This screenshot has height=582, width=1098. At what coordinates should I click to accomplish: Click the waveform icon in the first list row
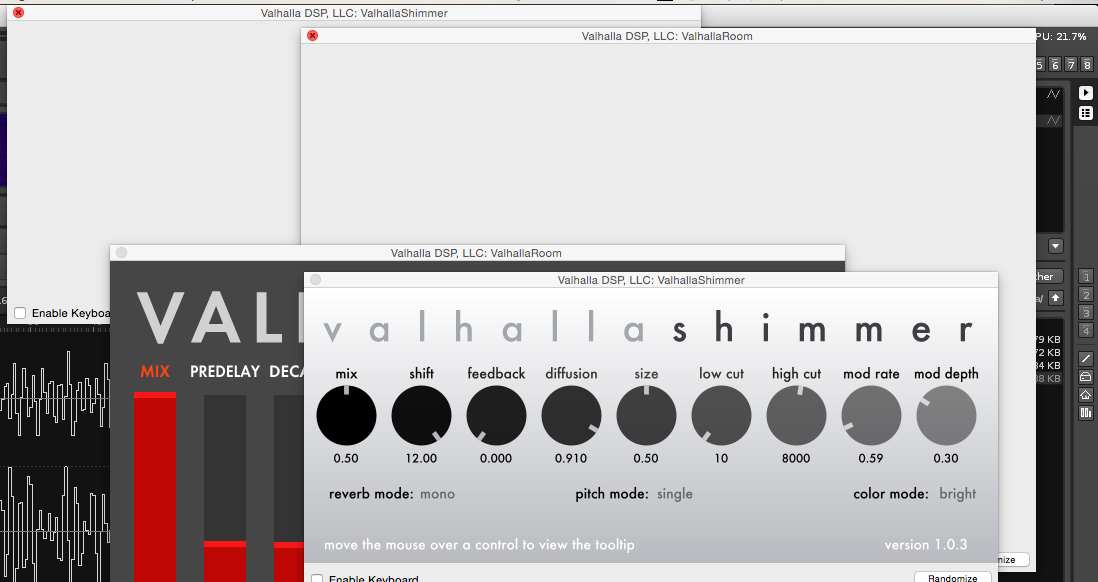1053,95
